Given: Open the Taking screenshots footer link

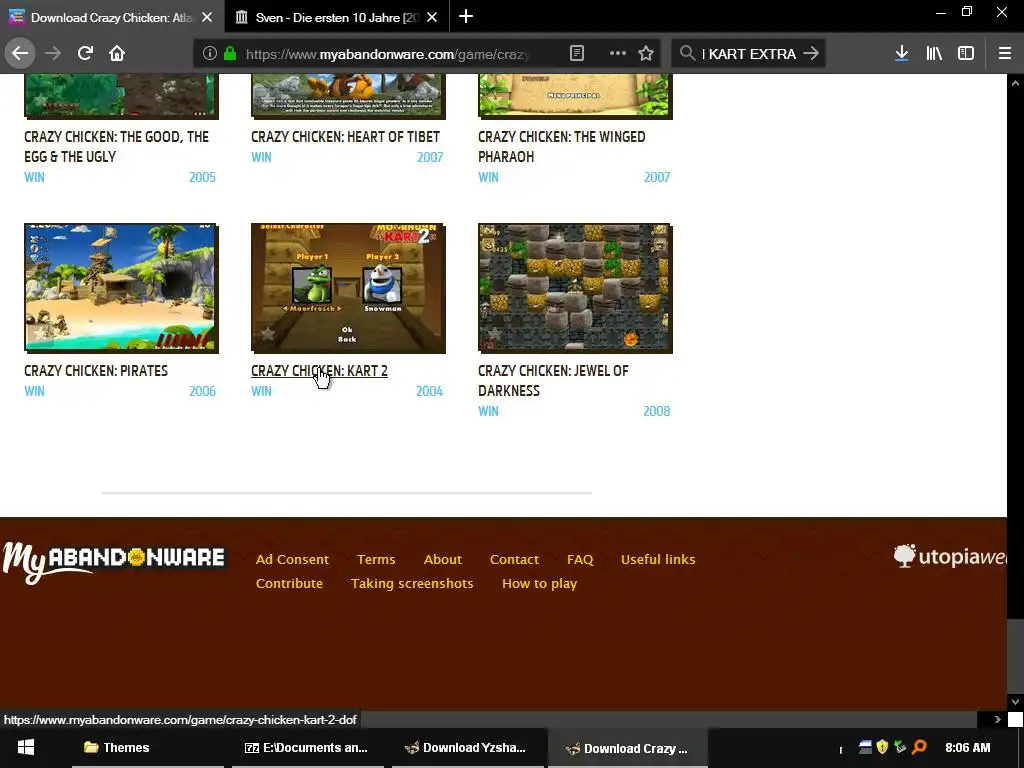Looking at the screenshot, I should 411,583.
